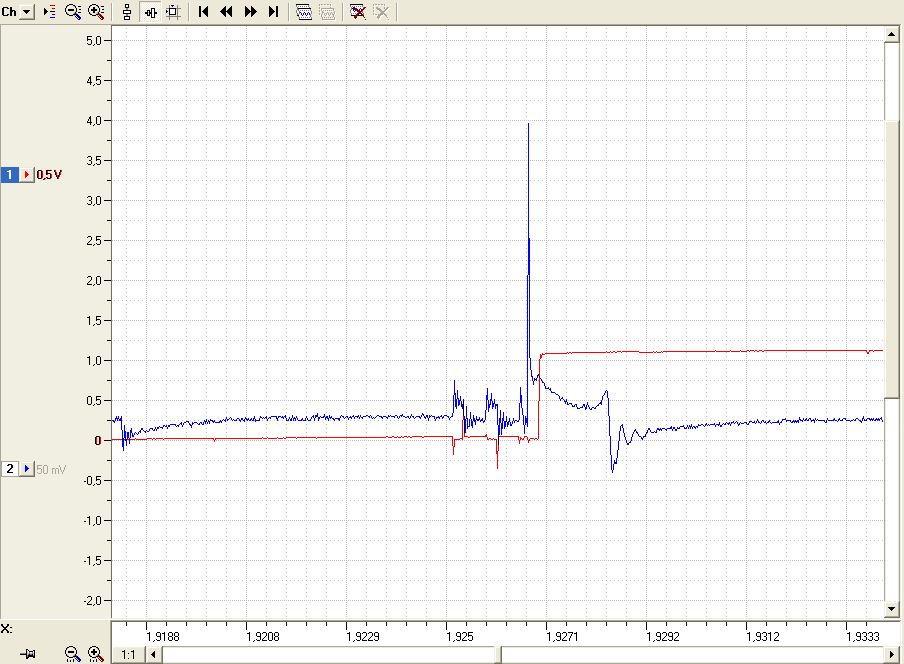Click the time axis label 1,9188
The width and height of the screenshot is (904, 664).
click(163, 636)
